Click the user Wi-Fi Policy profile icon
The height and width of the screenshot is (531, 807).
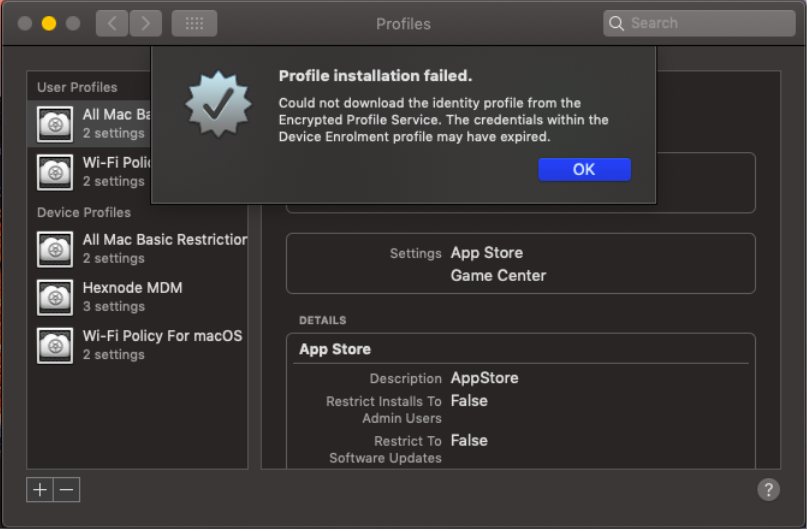pos(55,172)
